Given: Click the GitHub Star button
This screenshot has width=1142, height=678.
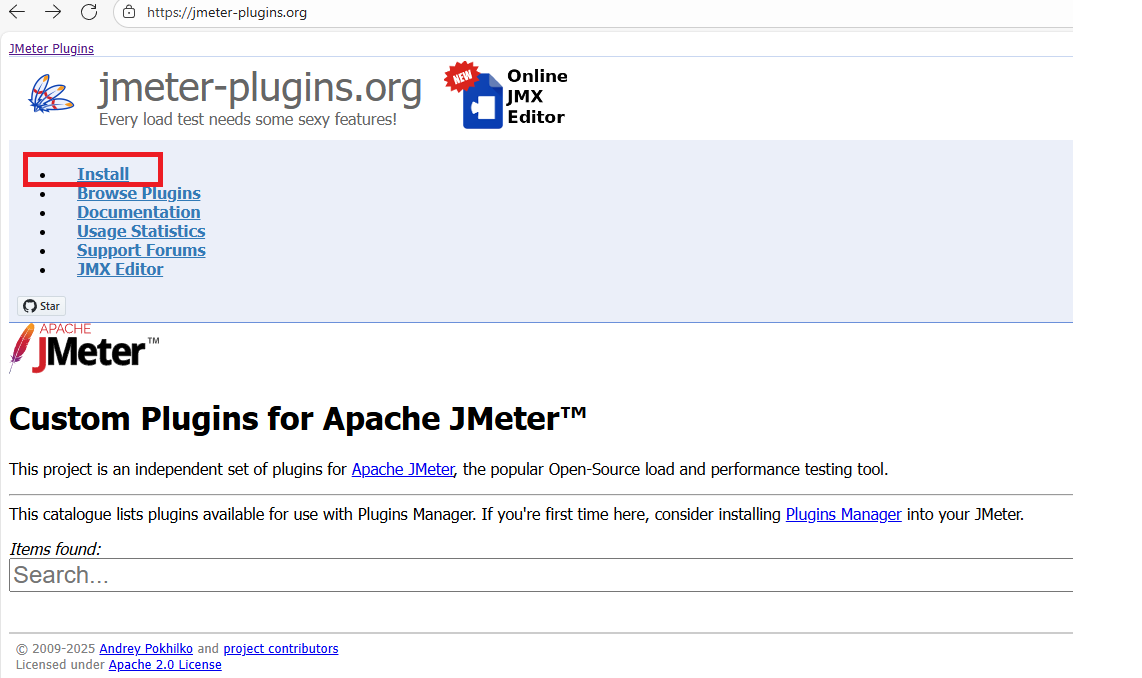Looking at the screenshot, I should tap(42, 306).
